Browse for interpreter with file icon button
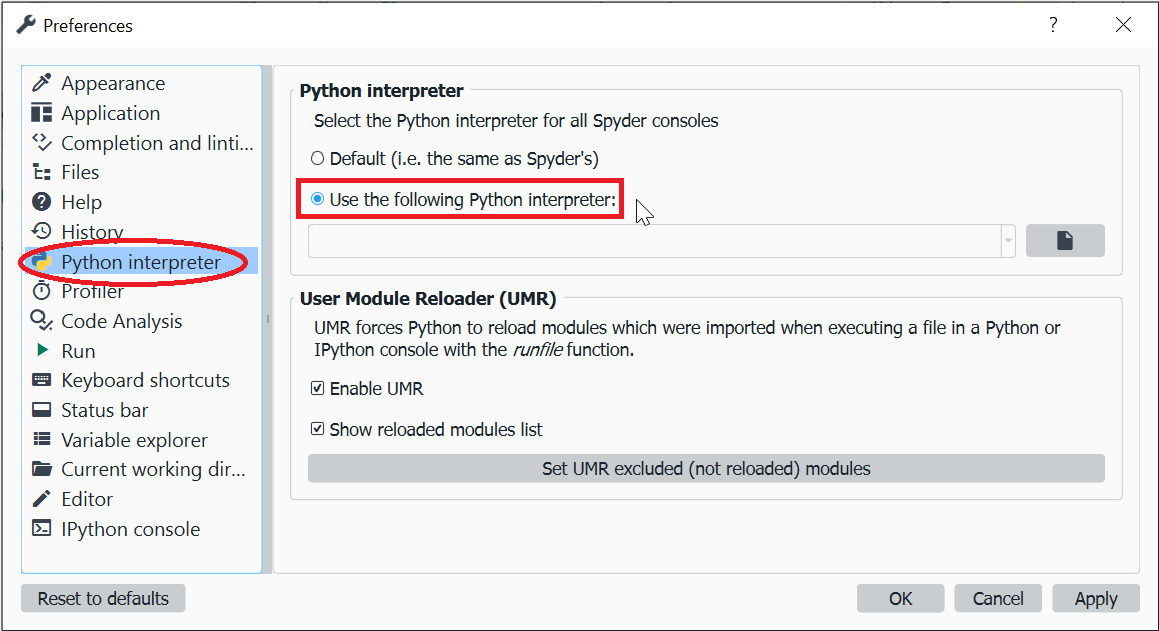Screen dimensions: 1159x631 pos(1065,241)
